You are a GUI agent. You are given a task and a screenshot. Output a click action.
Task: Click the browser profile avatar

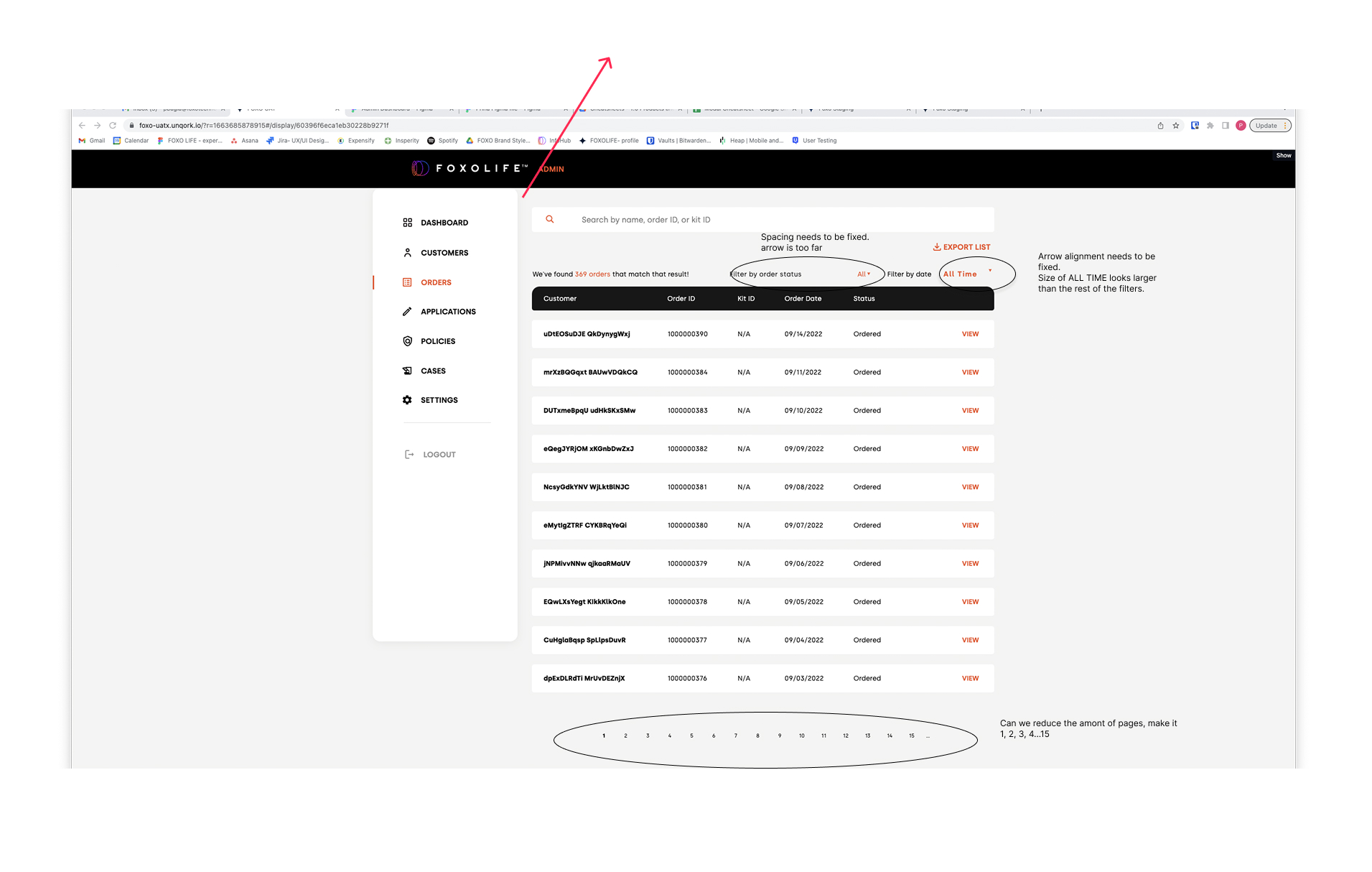(x=1241, y=126)
